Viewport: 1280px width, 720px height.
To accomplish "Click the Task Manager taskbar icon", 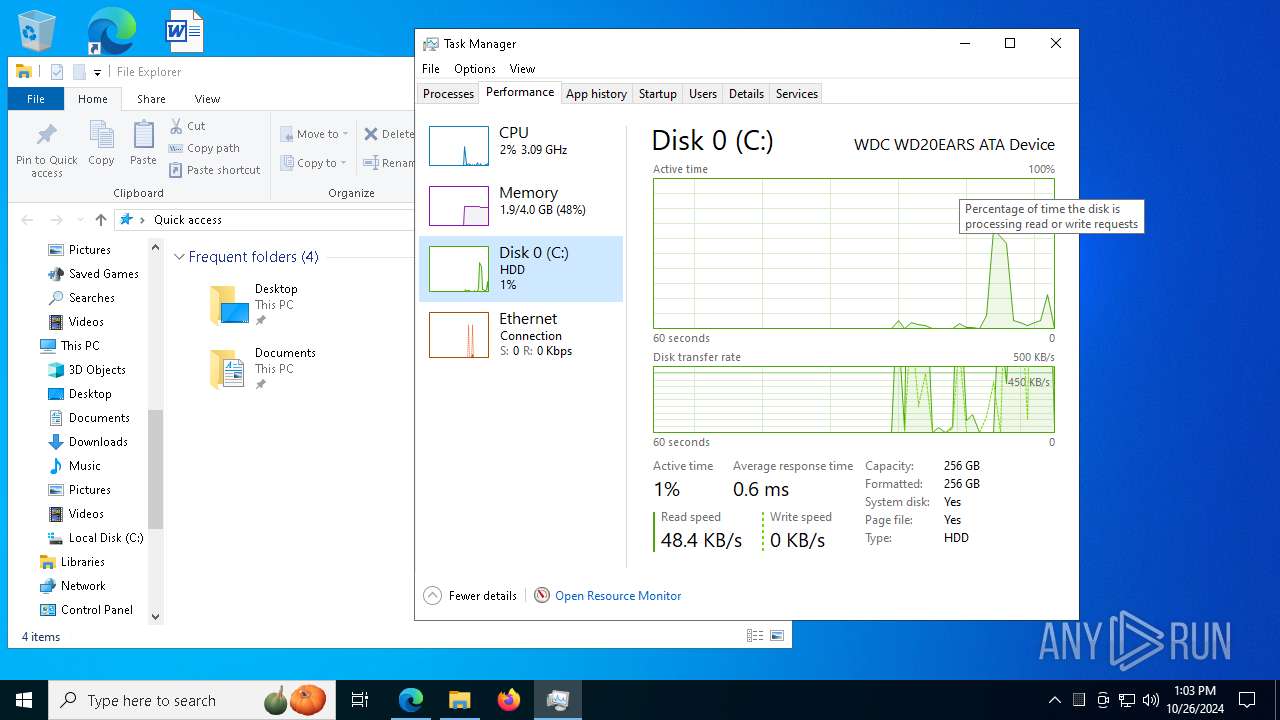I will [558, 700].
